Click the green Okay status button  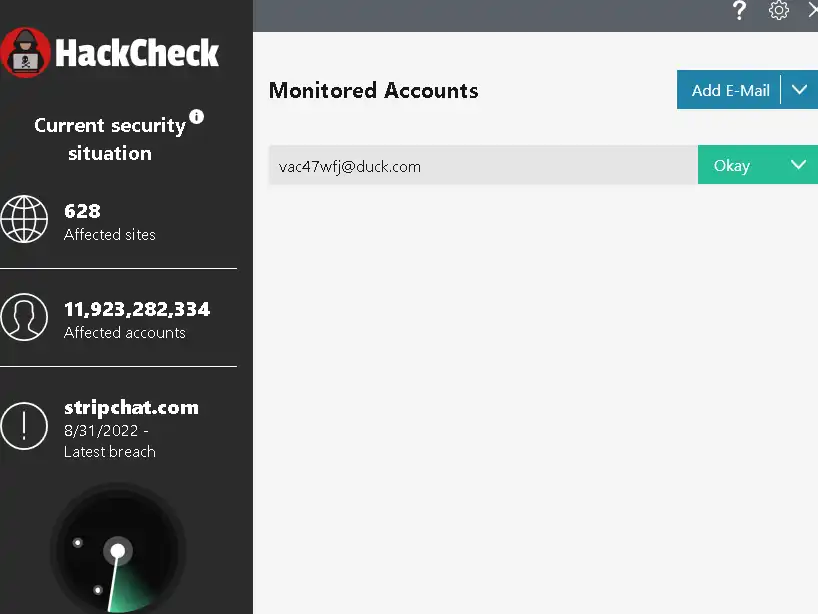732,166
